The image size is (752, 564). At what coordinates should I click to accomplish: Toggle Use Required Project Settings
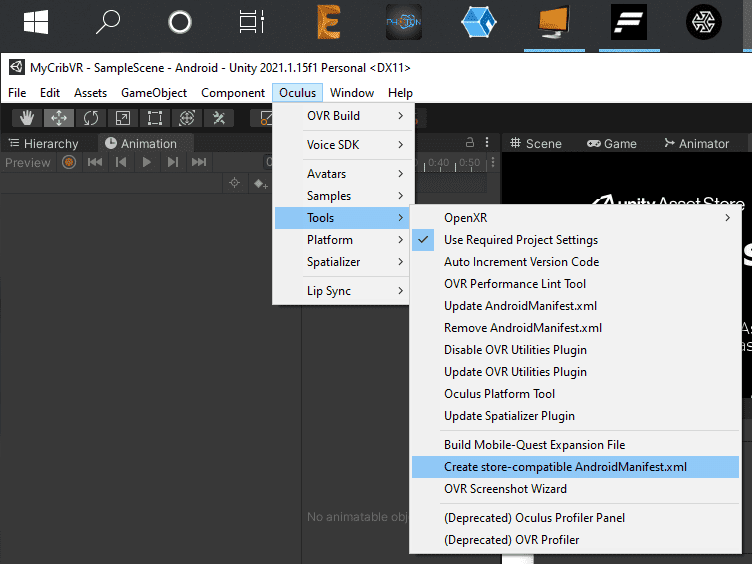[x=576, y=240]
